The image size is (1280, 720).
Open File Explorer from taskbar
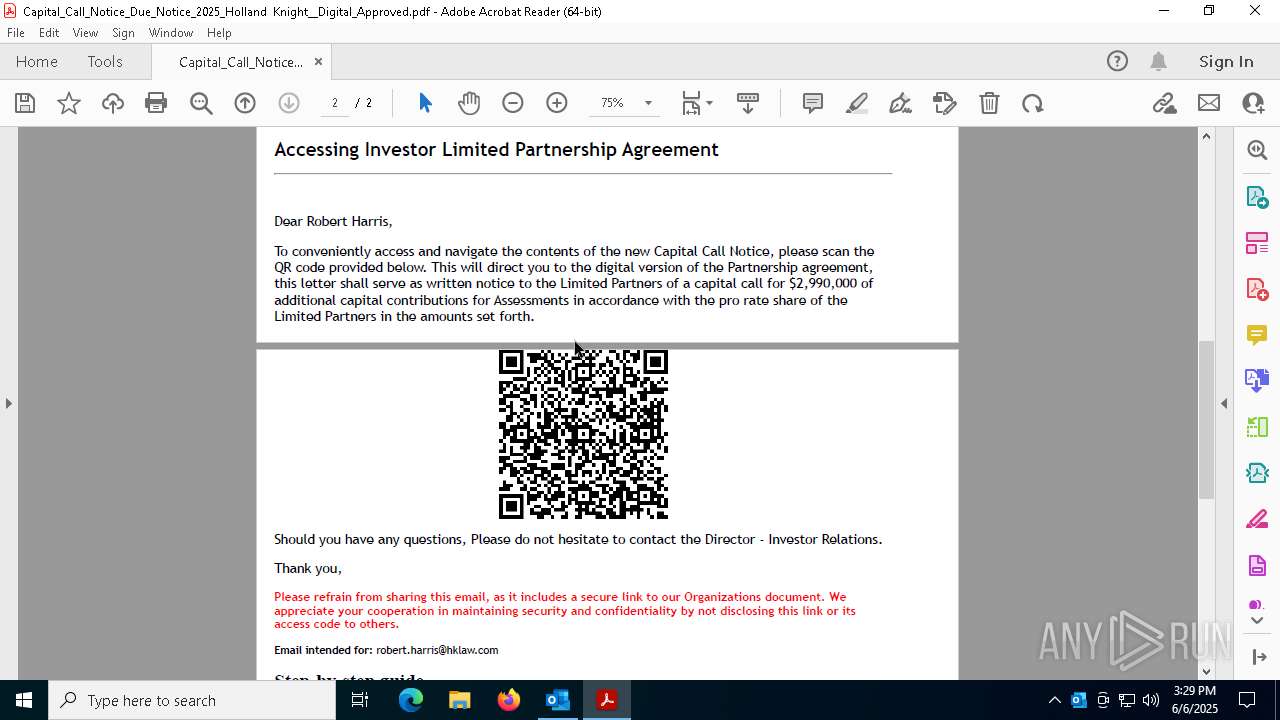click(460, 700)
